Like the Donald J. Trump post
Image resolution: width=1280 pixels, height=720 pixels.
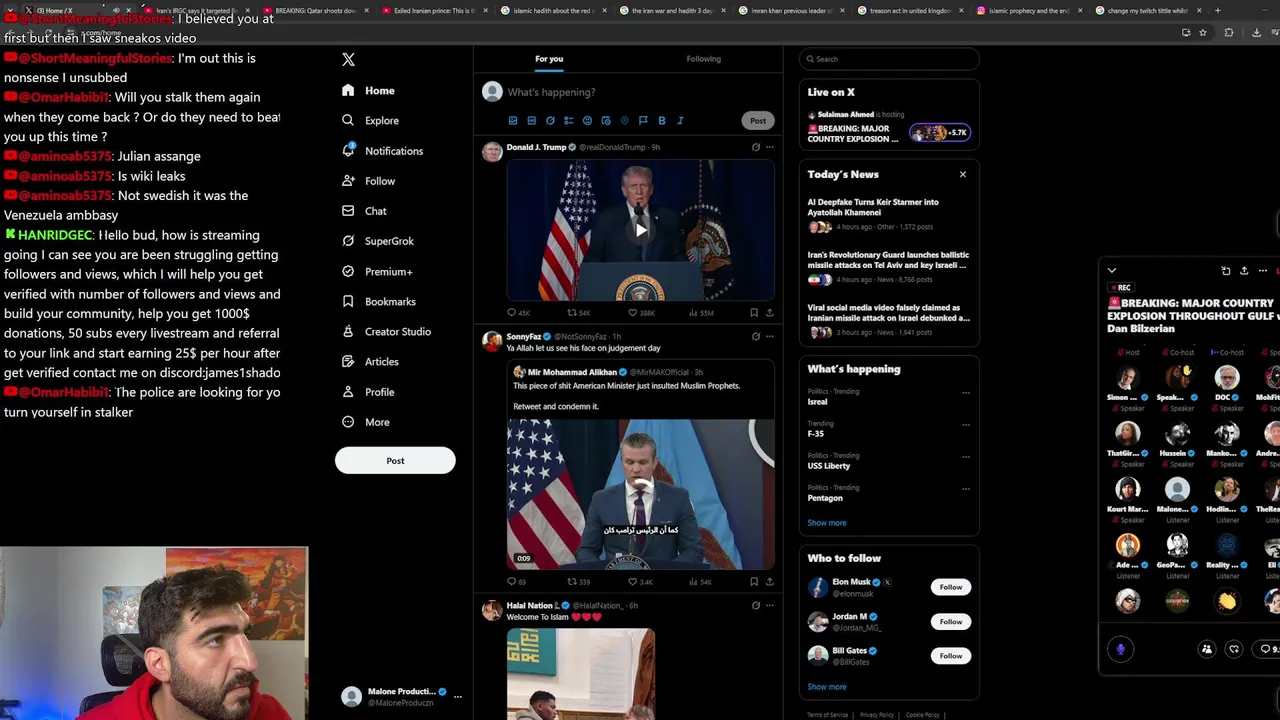click(641, 313)
